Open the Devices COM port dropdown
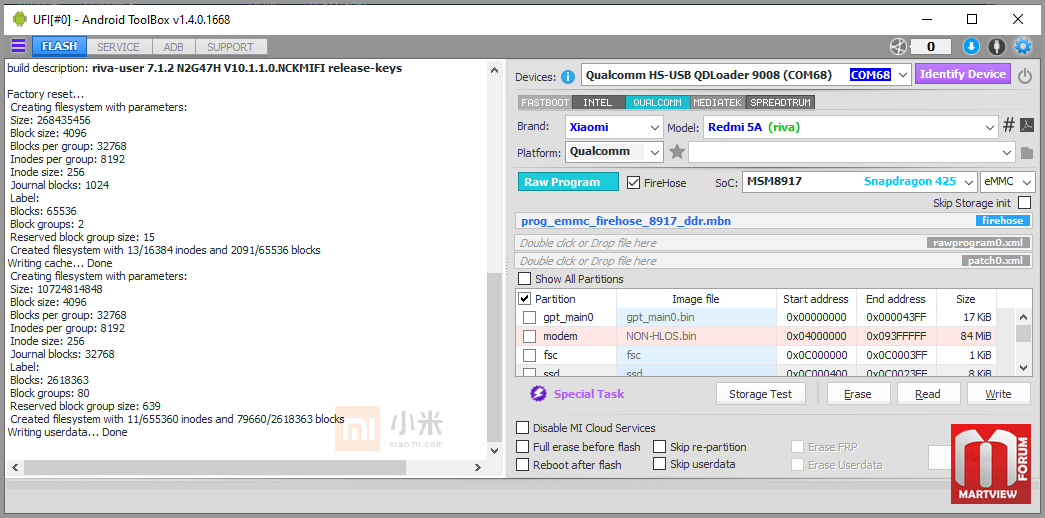This screenshot has height=518, width=1045. click(x=903, y=75)
